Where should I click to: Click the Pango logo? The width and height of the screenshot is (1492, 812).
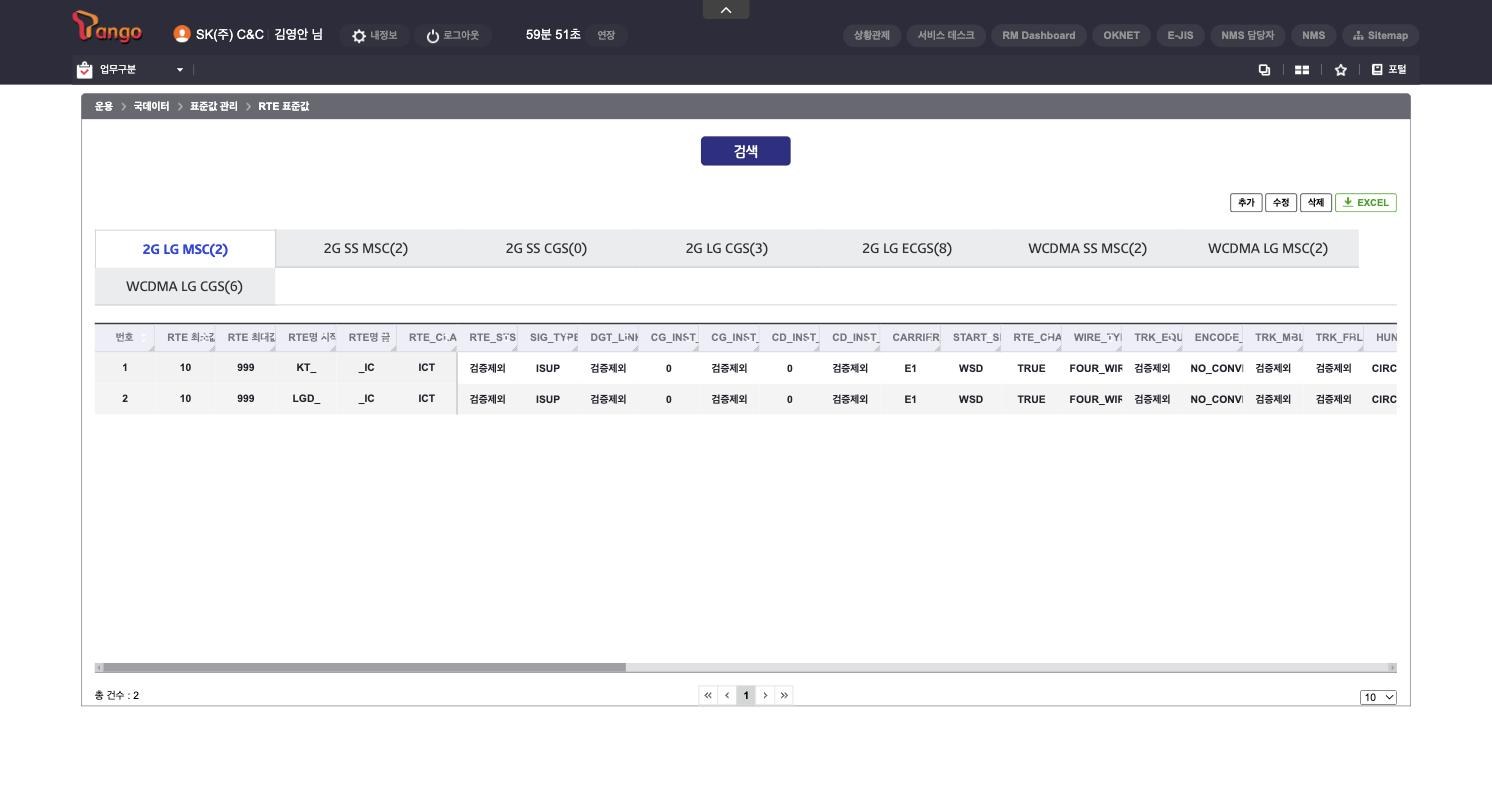click(107, 28)
